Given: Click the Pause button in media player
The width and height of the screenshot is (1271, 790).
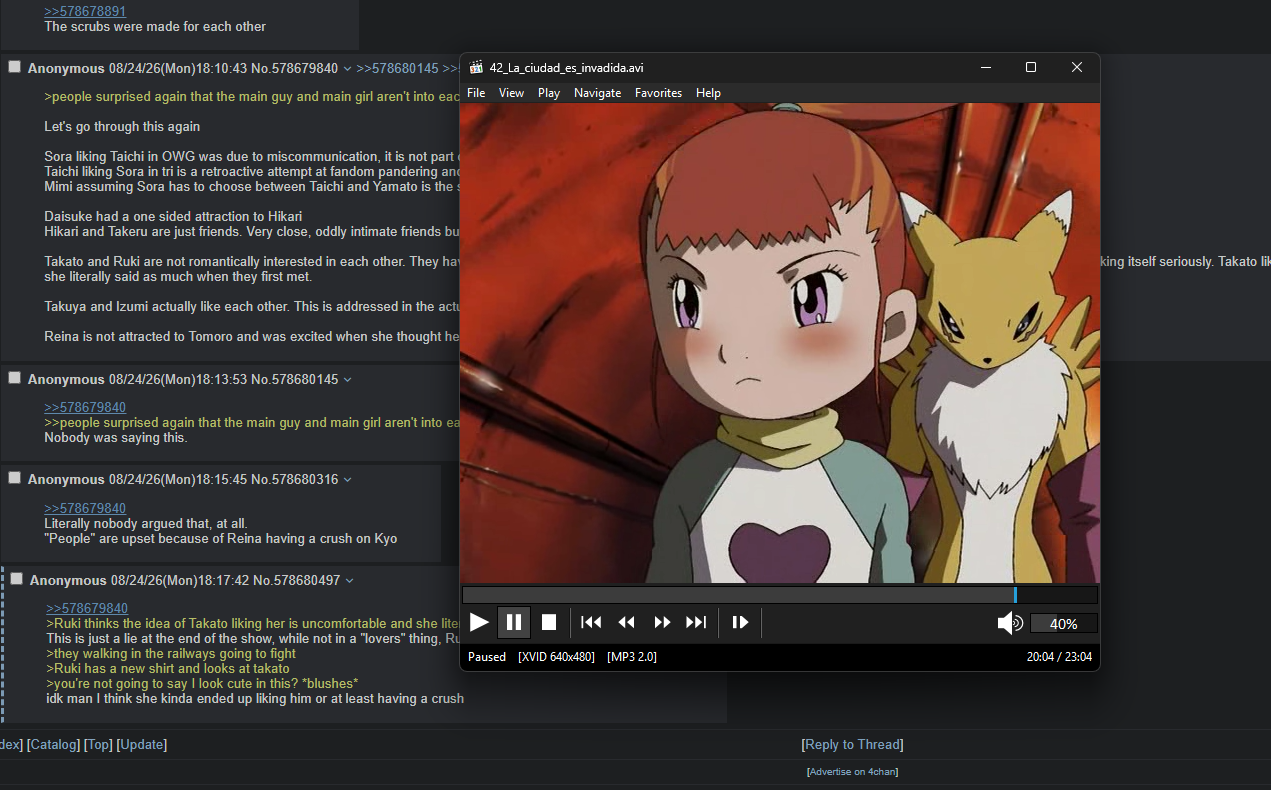Looking at the screenshot, I should (x=514, y=623).
